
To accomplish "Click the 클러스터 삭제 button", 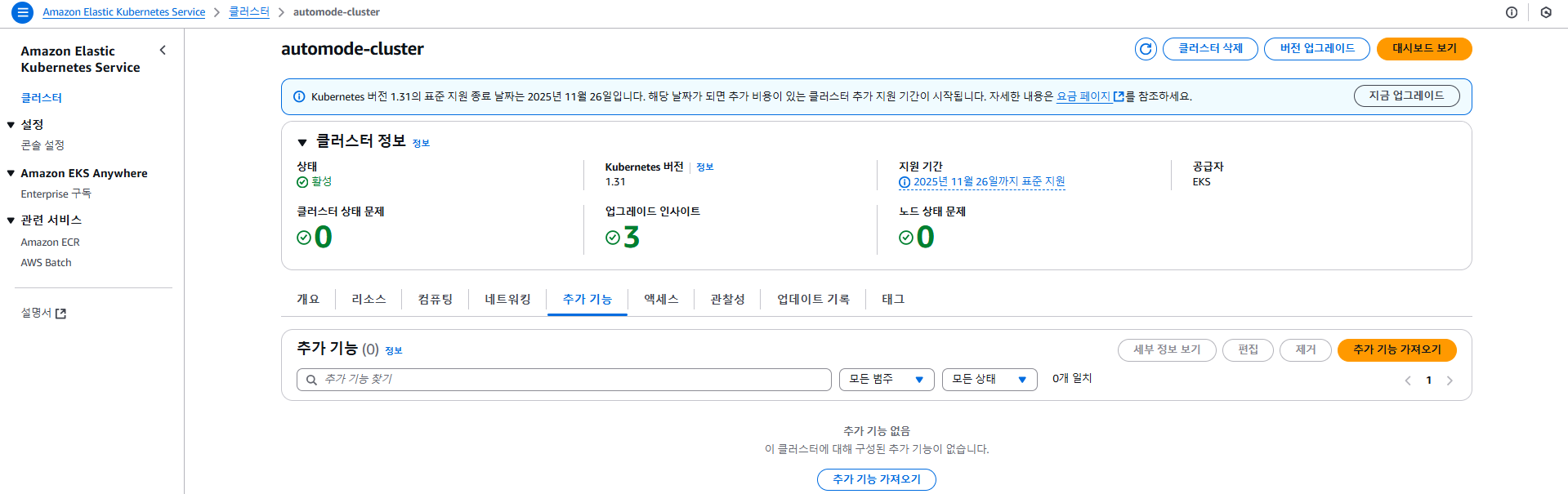I will (x=1210, y=49).
